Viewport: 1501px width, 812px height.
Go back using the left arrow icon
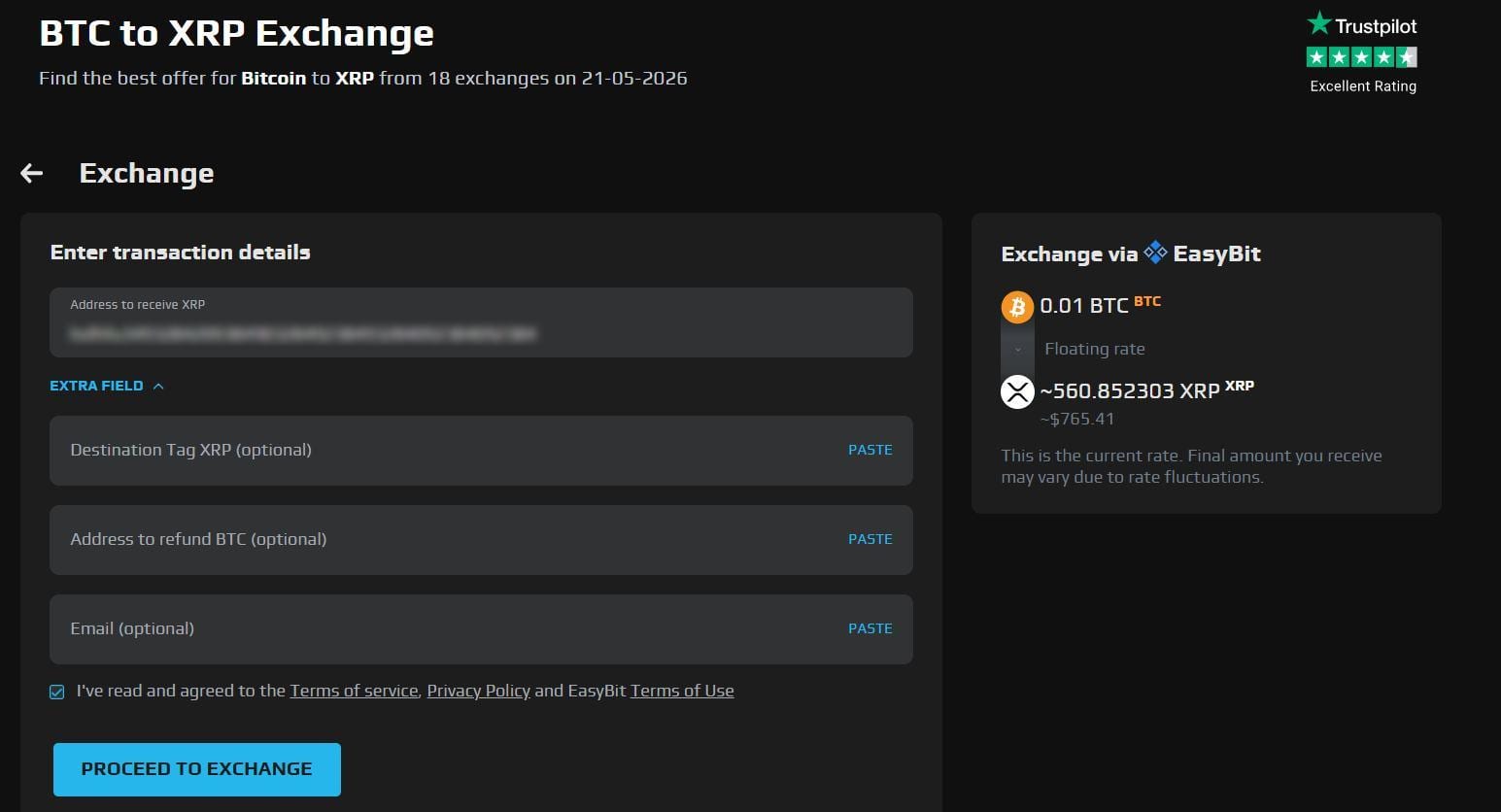pyautogui.click(x=31, y=173)
